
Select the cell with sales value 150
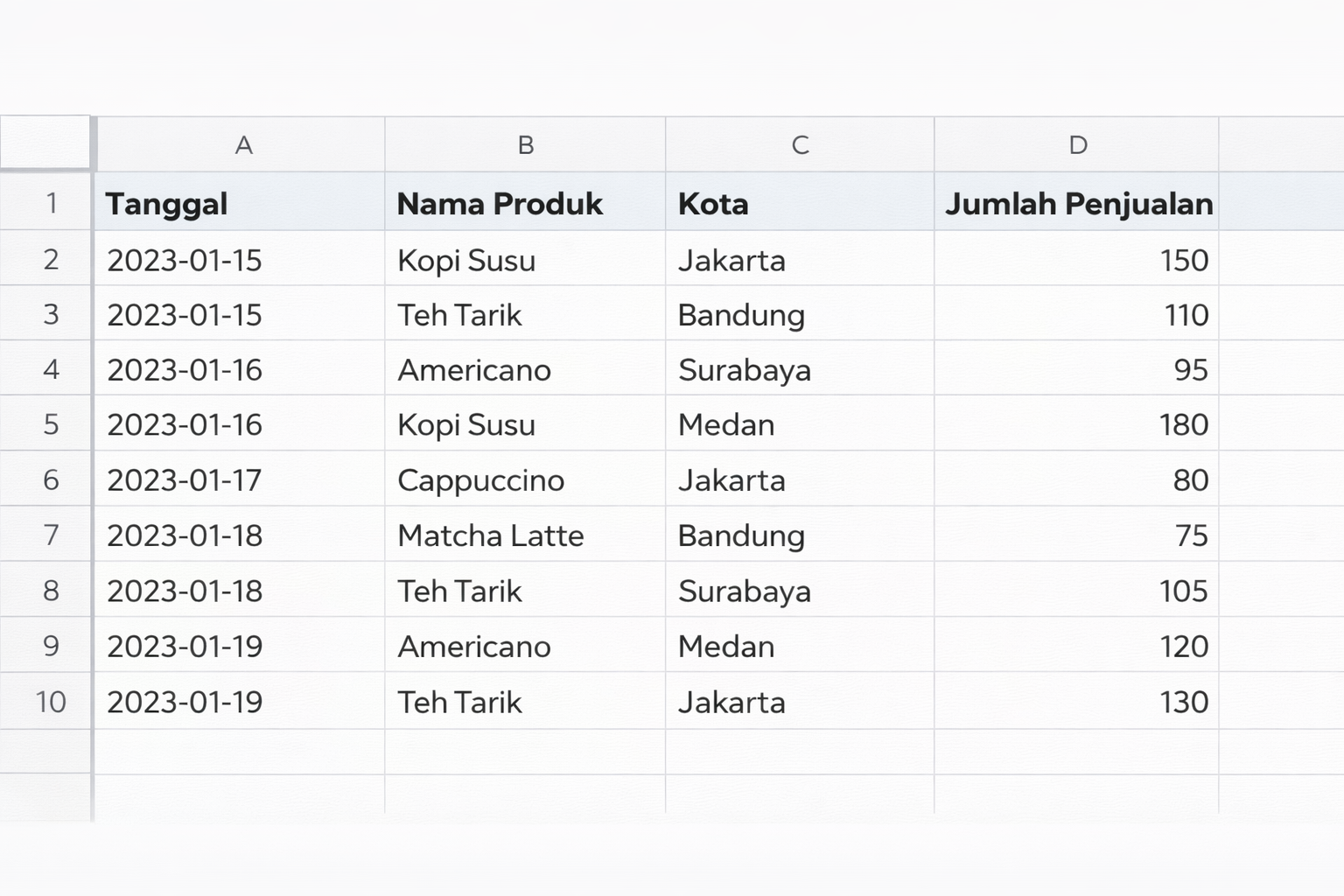(x=1077, y=260)
